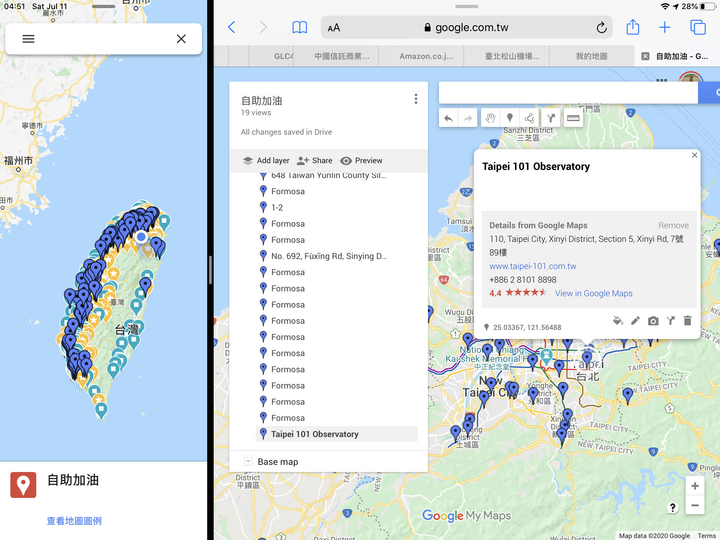Close the Taipei 101 Observatory info window
The width and height of the screenshot is (720, 540).
pos(694,155)
